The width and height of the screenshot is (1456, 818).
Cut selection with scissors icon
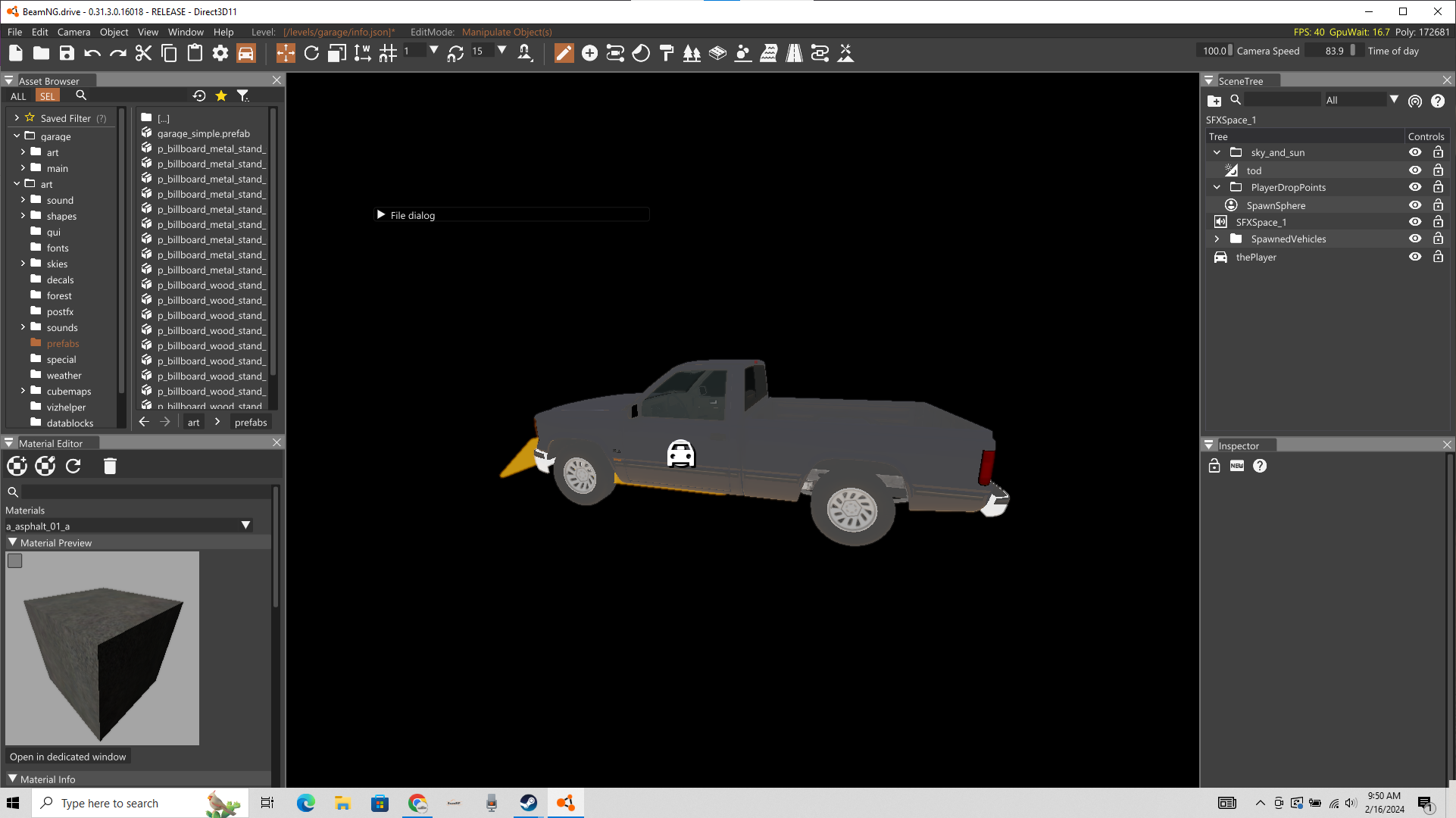click(x=143, y=53)
